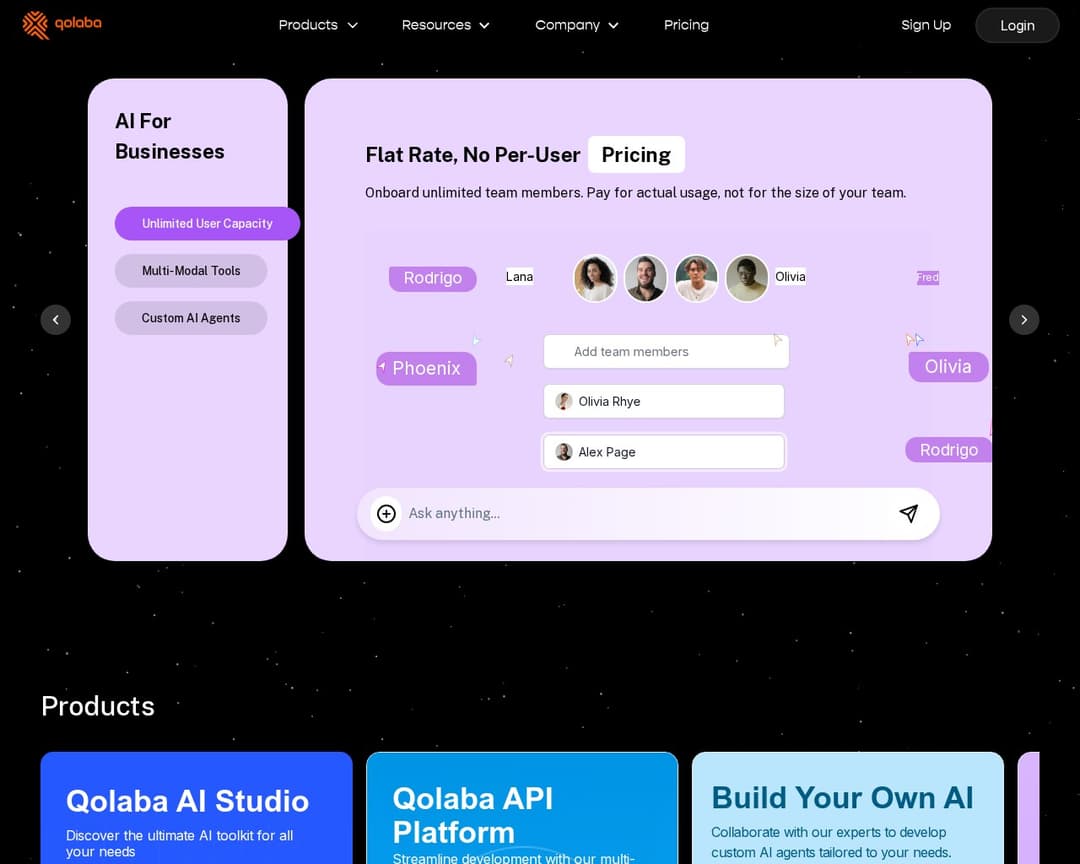Select the Unlimited User Capacity option
The width and height of the screenshot is (1080, 864).
pyautogui.click(x=207, y=224)
